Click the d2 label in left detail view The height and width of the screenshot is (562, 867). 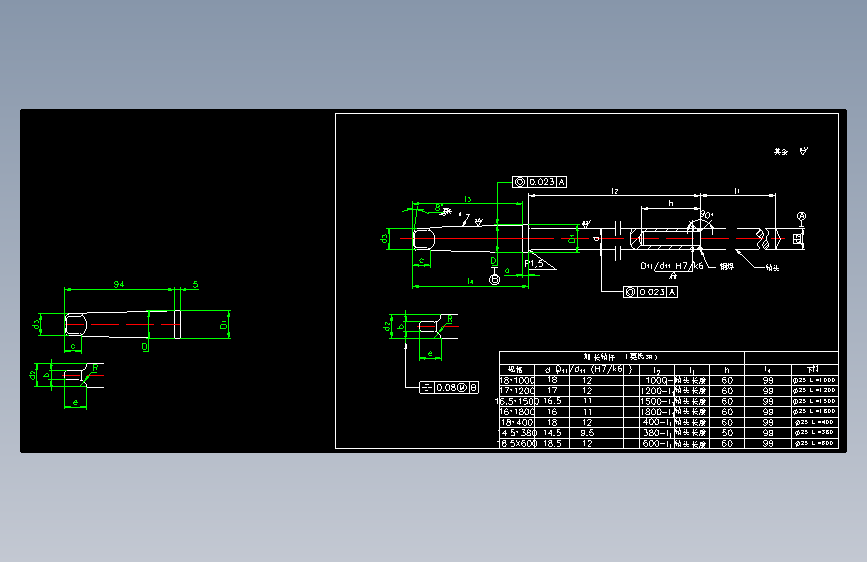pyautogui.click(x=32, y=375)
